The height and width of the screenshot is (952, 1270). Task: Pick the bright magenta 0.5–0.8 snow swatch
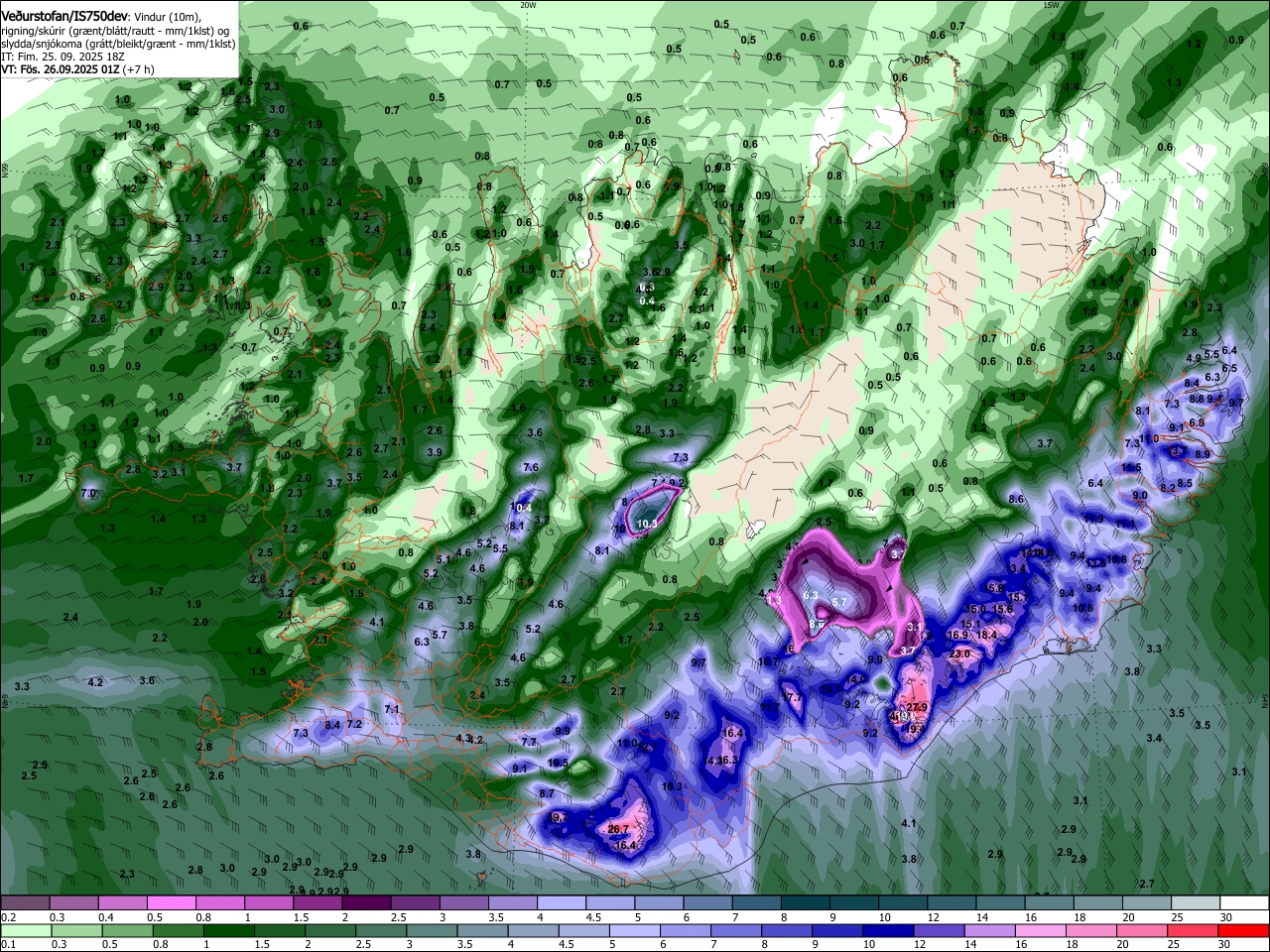click(x=172, y=903)
